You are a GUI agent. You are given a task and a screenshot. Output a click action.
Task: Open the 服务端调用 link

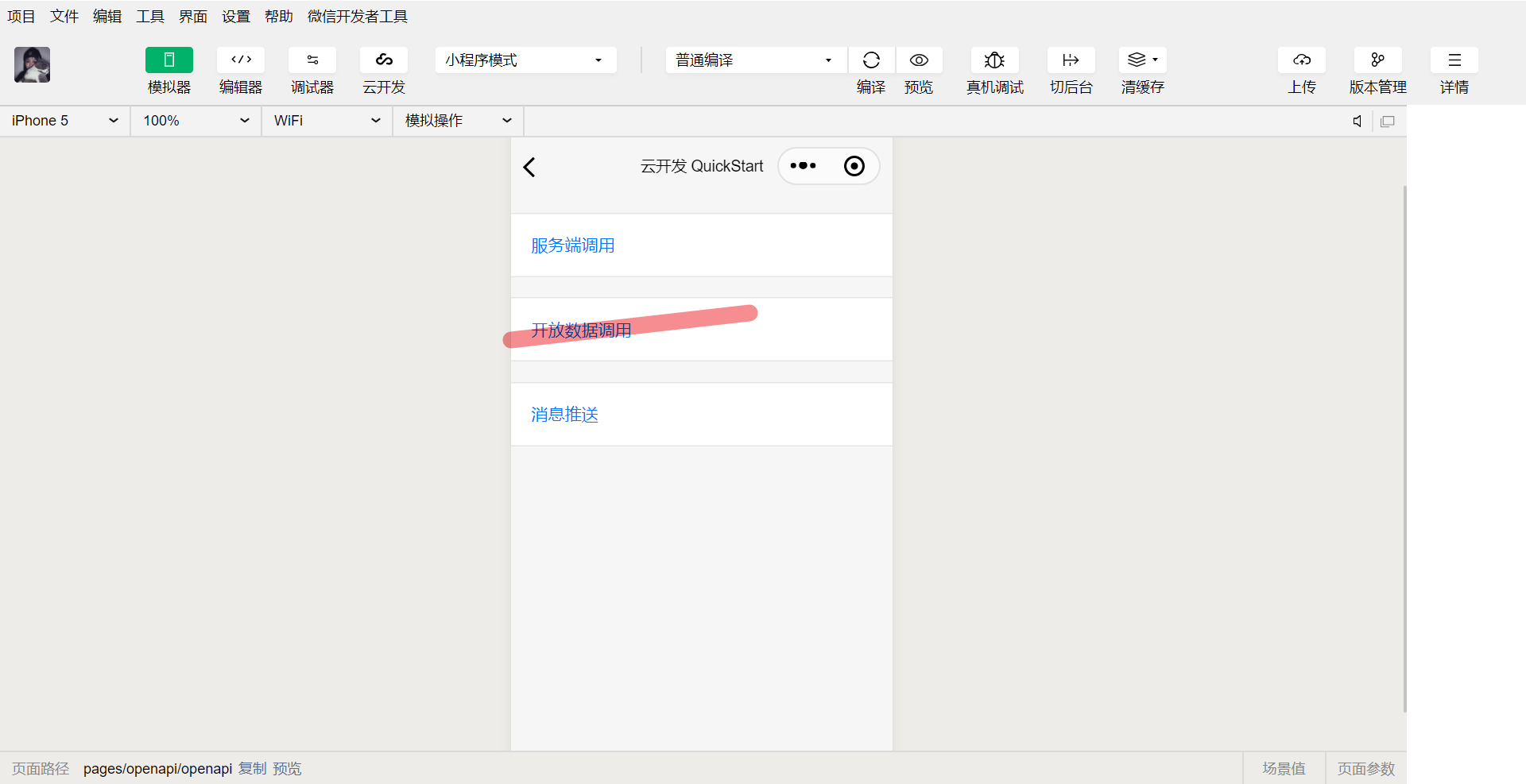click(x=573, y=245)
